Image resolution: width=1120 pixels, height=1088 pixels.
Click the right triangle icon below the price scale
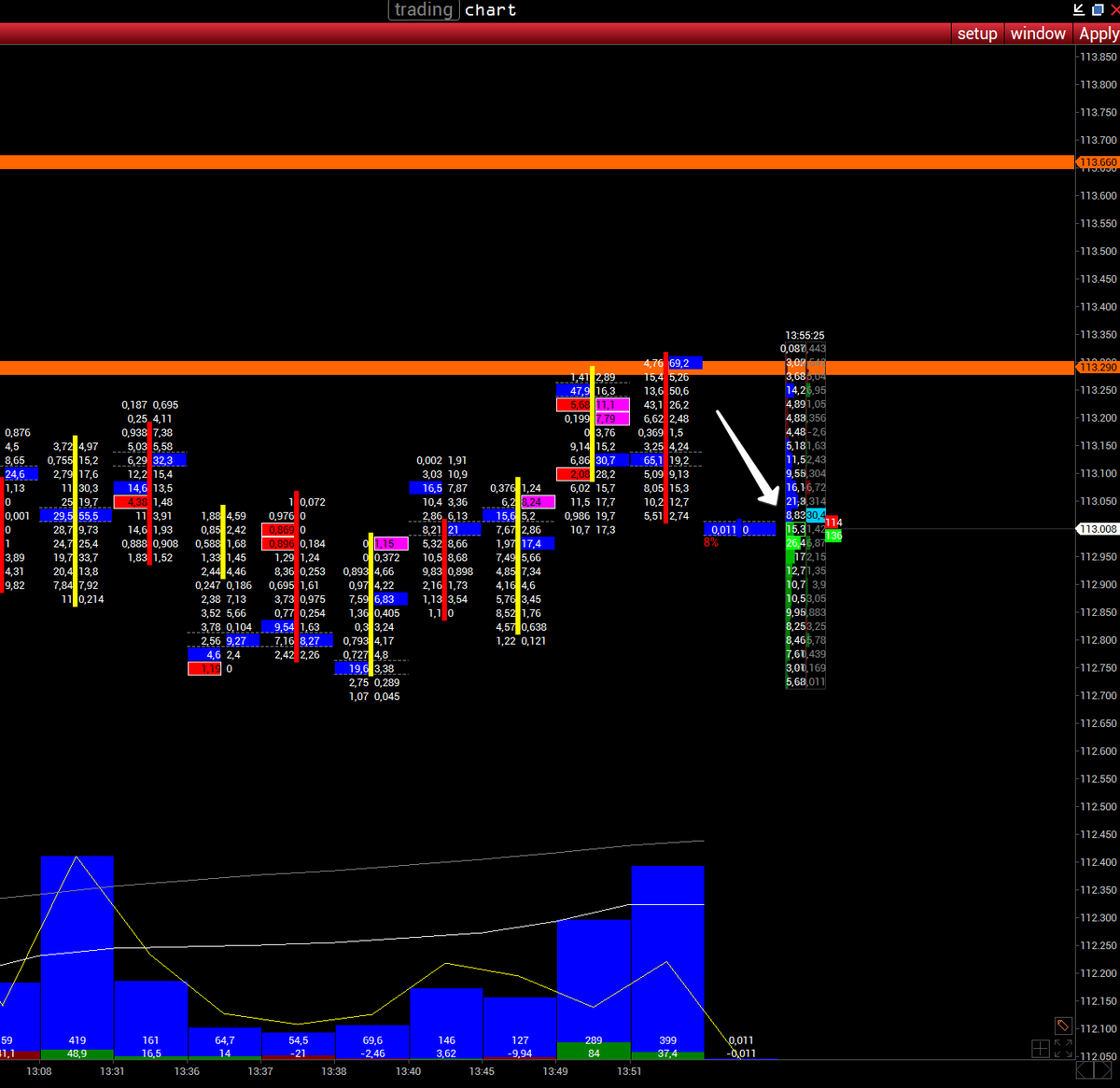1103,1070
